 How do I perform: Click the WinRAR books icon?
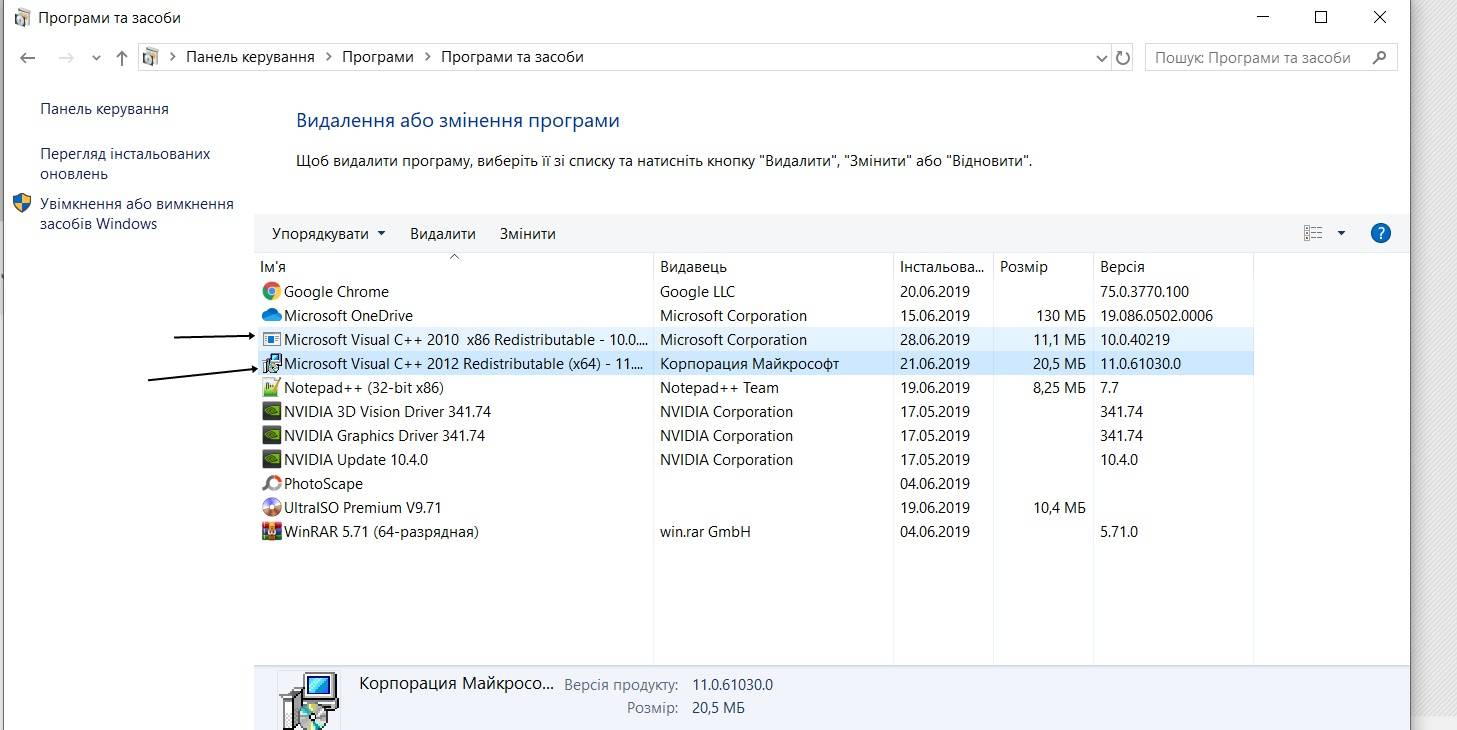pyautogui.click(x=271, y=532)
